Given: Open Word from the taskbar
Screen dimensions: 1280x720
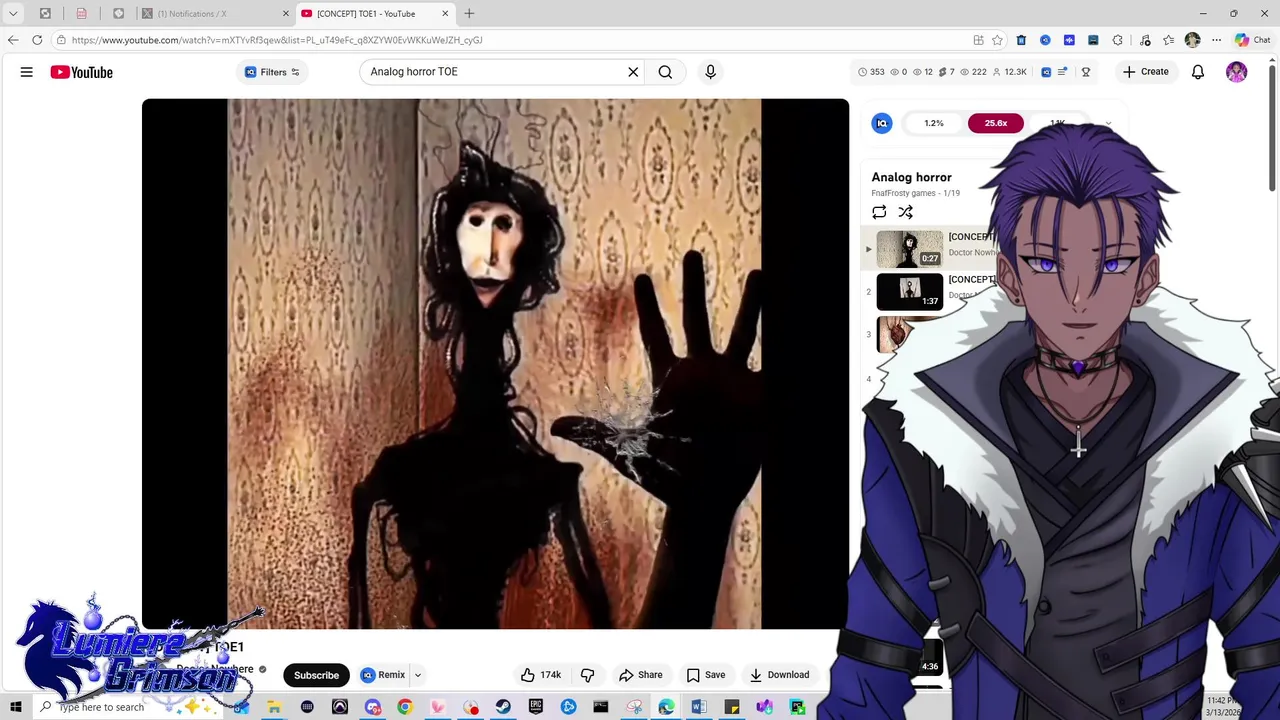Looking at the screenshot, I should (x=699, y=707).
